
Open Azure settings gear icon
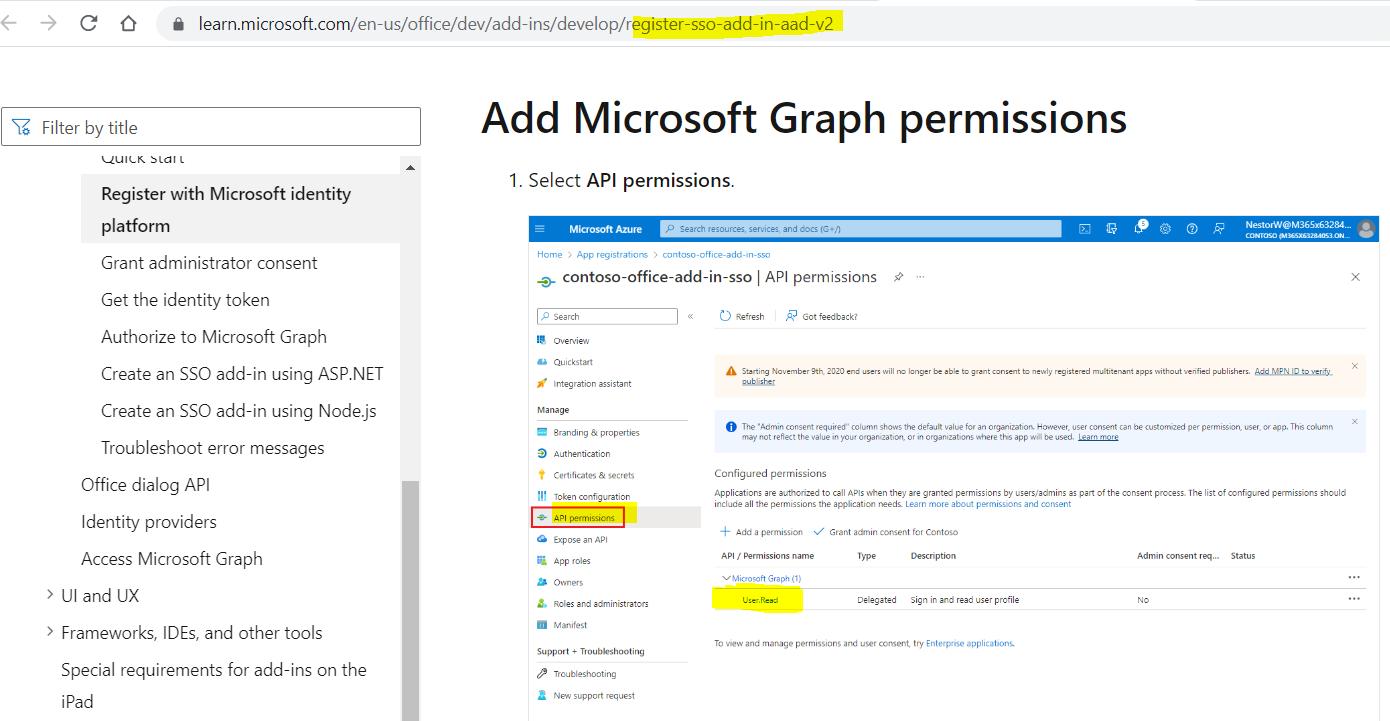(1165, 229)
